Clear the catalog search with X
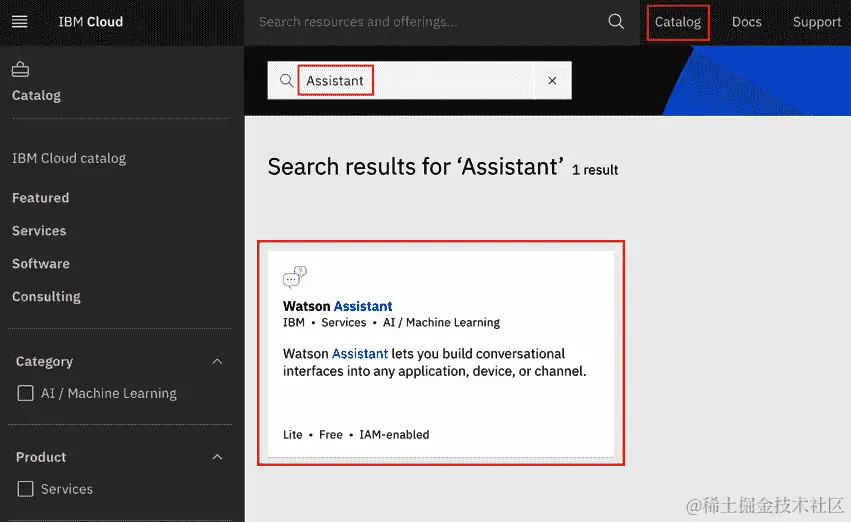This screenshot has width=851, height=522. point(552,81)
